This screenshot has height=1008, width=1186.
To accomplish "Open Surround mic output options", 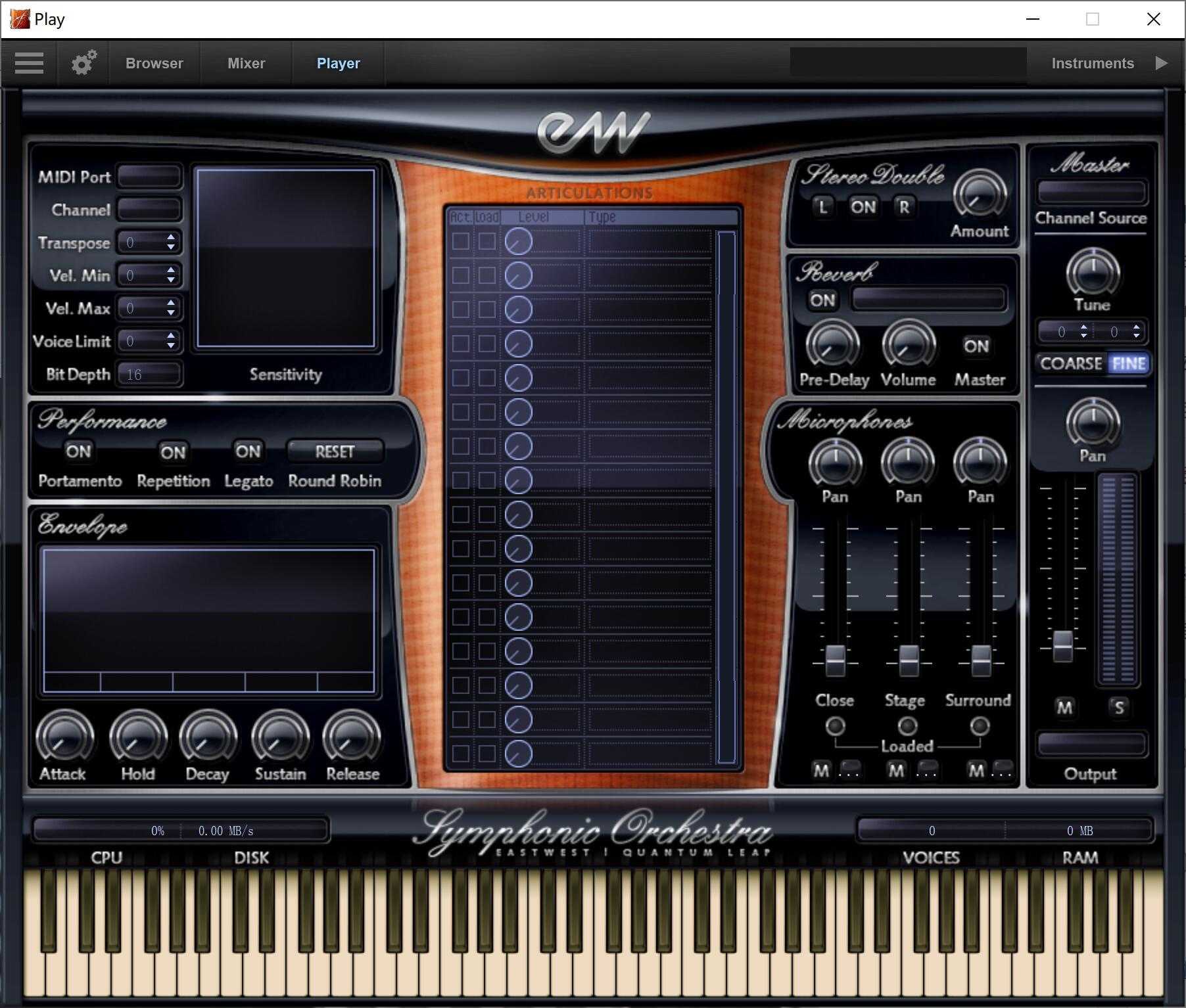I will tap(1002, 769).
